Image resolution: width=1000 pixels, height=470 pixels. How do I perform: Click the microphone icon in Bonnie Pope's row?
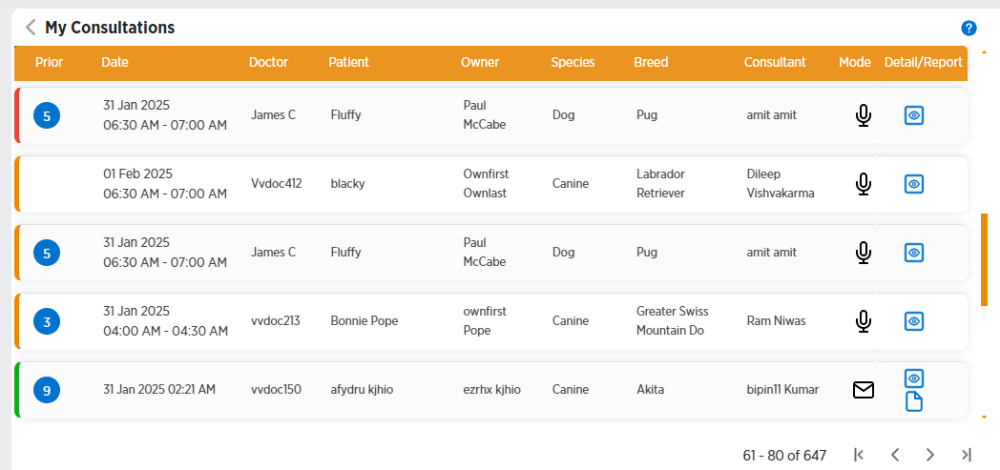click(863, 321)
